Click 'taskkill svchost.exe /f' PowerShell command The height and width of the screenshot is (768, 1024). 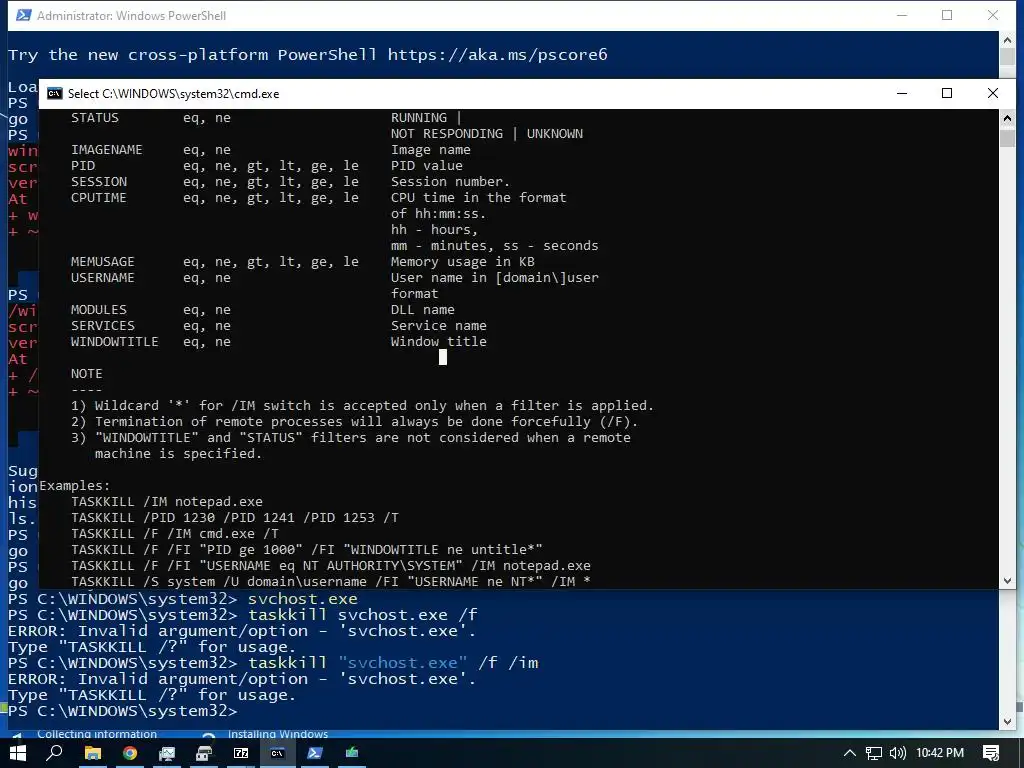[363, 615]
